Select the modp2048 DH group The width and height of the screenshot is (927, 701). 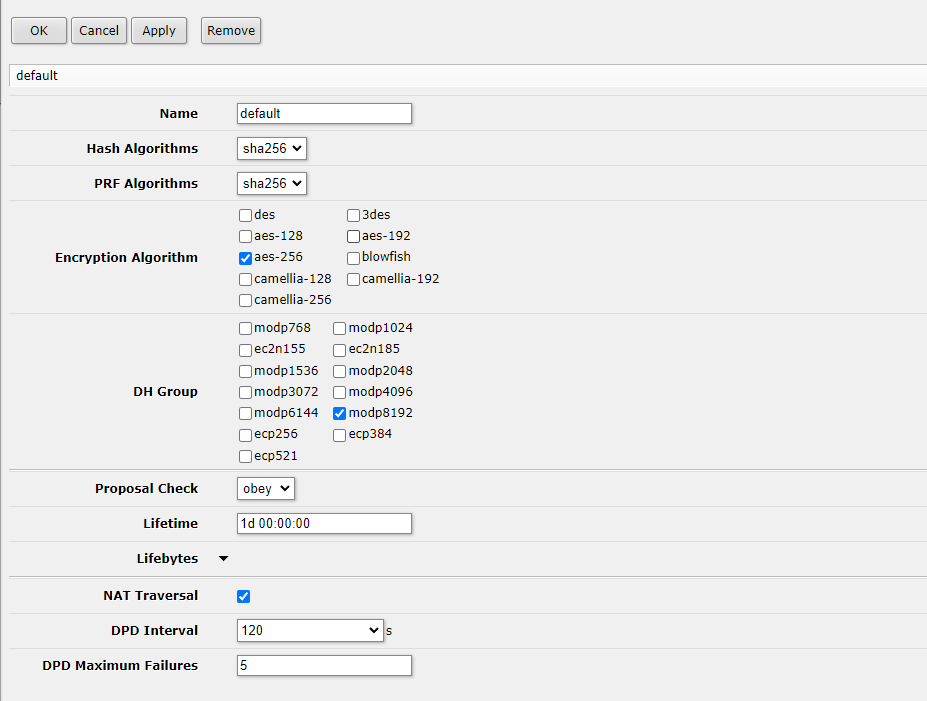(340, 371)
